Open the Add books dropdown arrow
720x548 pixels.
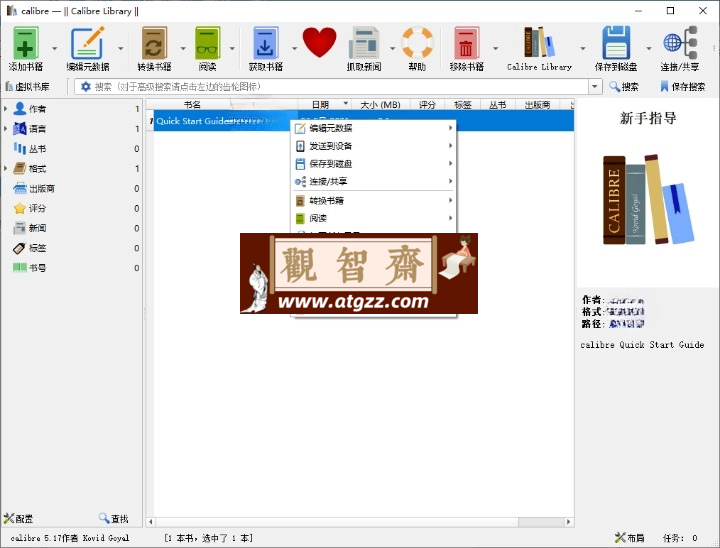pos(55,48)
